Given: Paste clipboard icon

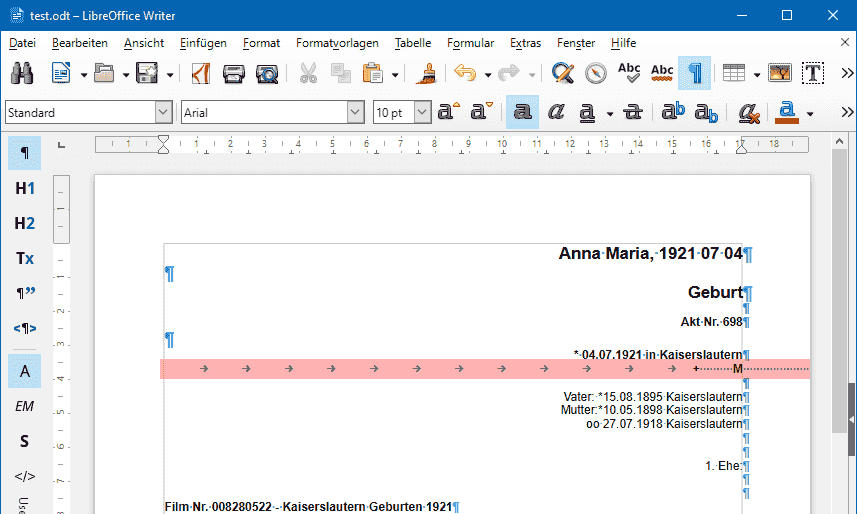Looking at the screenshot, I should click(373, 73).
